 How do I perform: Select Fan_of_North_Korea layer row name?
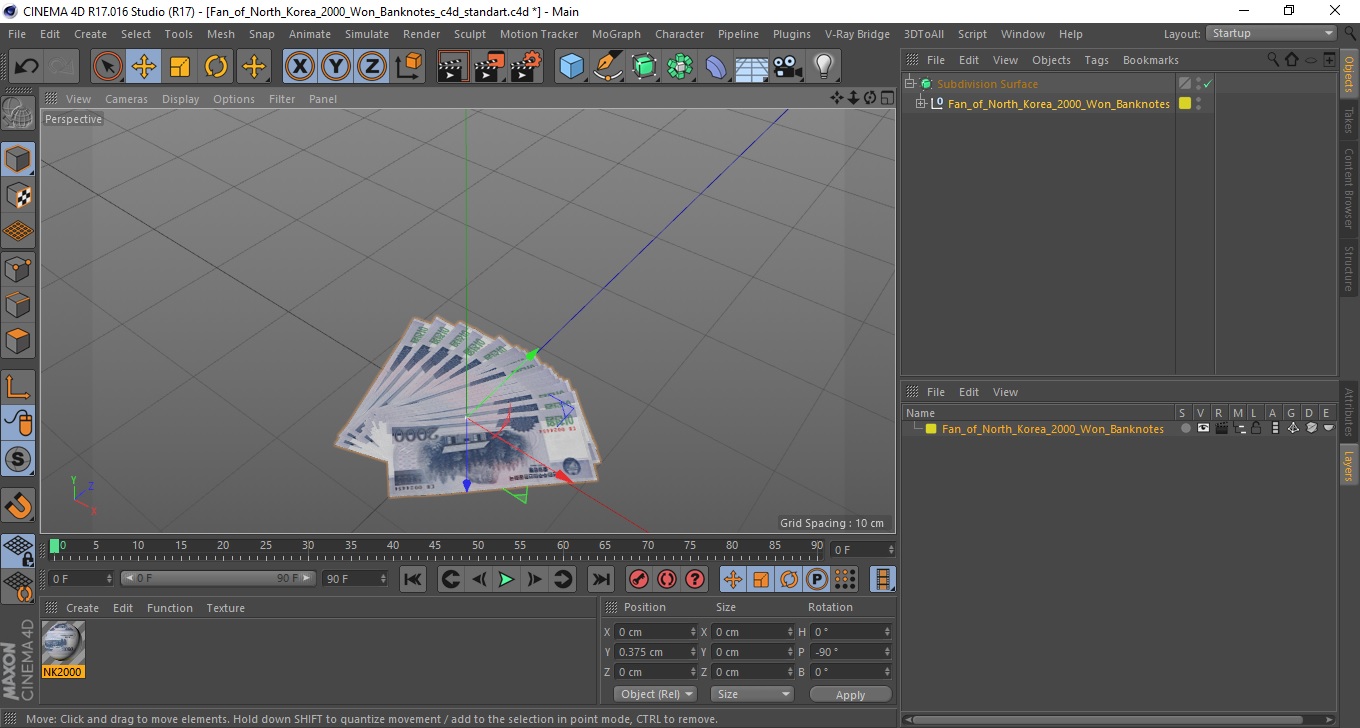(x=1052, y=429)
